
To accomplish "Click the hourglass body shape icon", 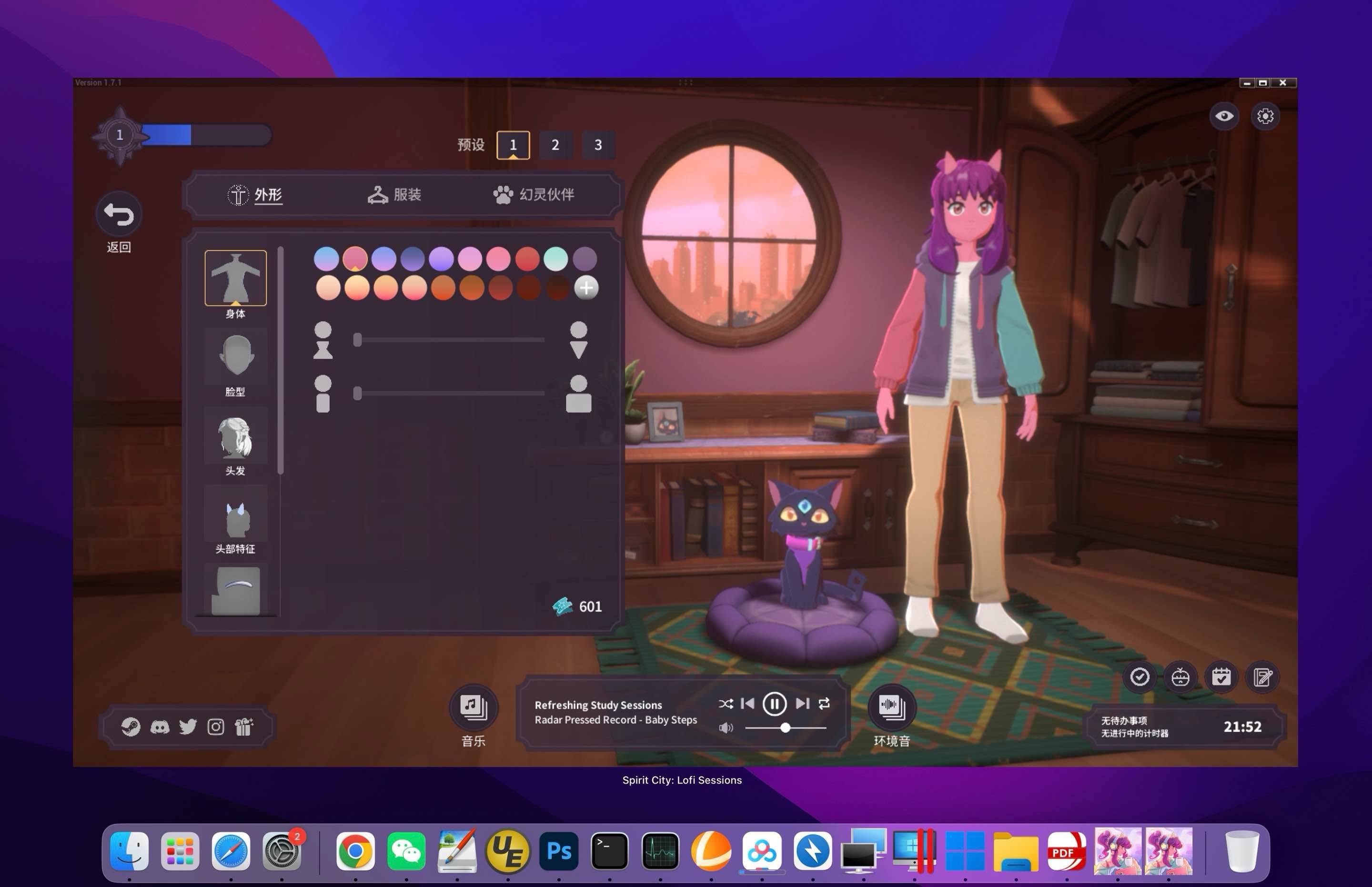I will tap(323, 341).
